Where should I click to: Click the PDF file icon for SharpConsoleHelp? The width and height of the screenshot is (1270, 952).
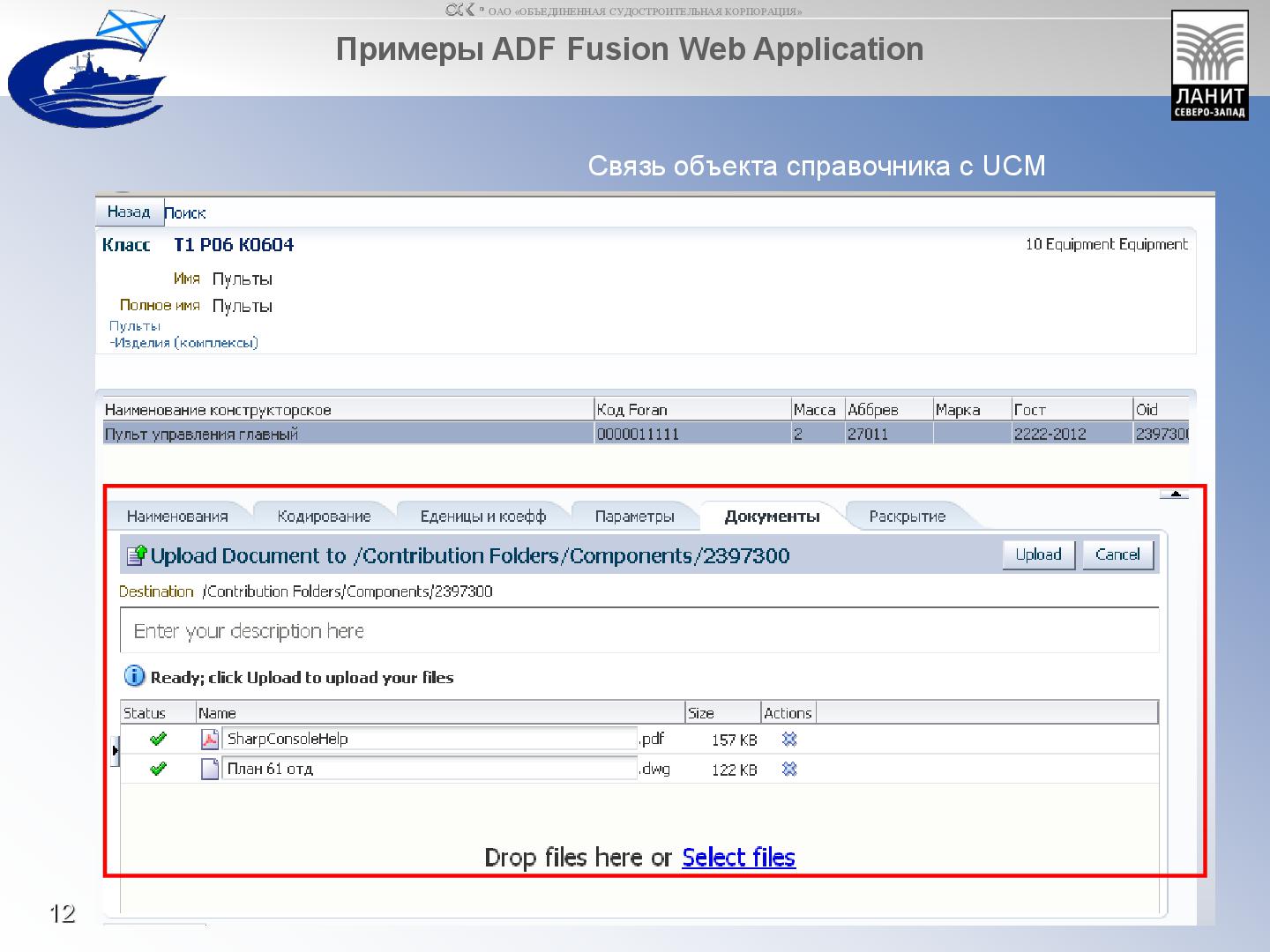[210, 739]
